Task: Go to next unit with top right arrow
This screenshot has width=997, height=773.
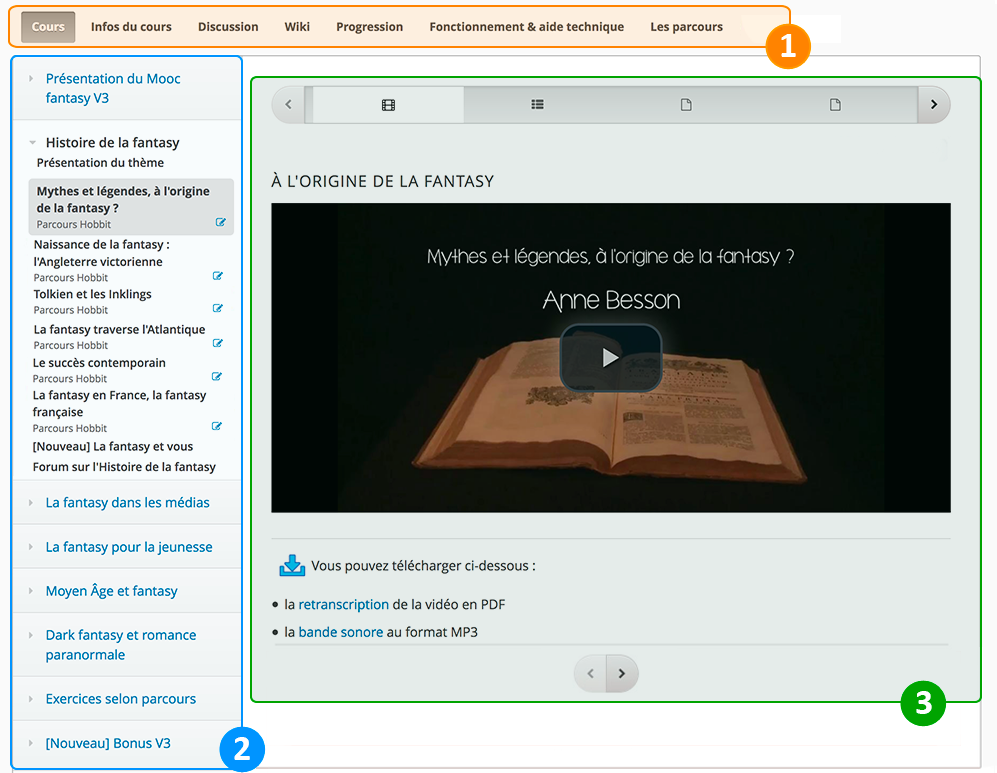Action: (933, 105)
